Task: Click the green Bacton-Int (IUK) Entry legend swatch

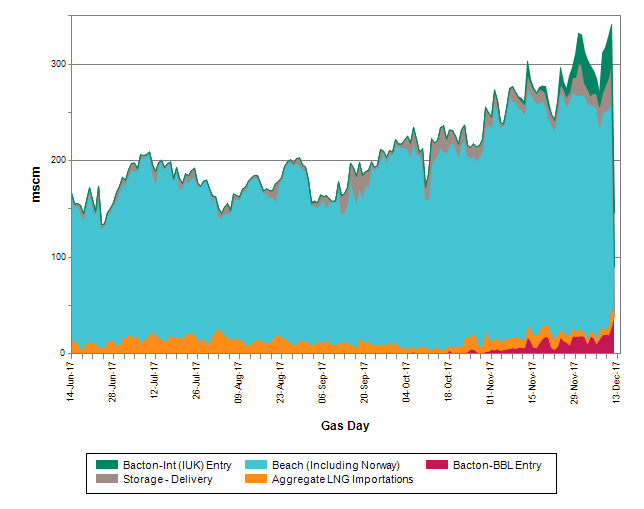Action: (x=108, y=465)
